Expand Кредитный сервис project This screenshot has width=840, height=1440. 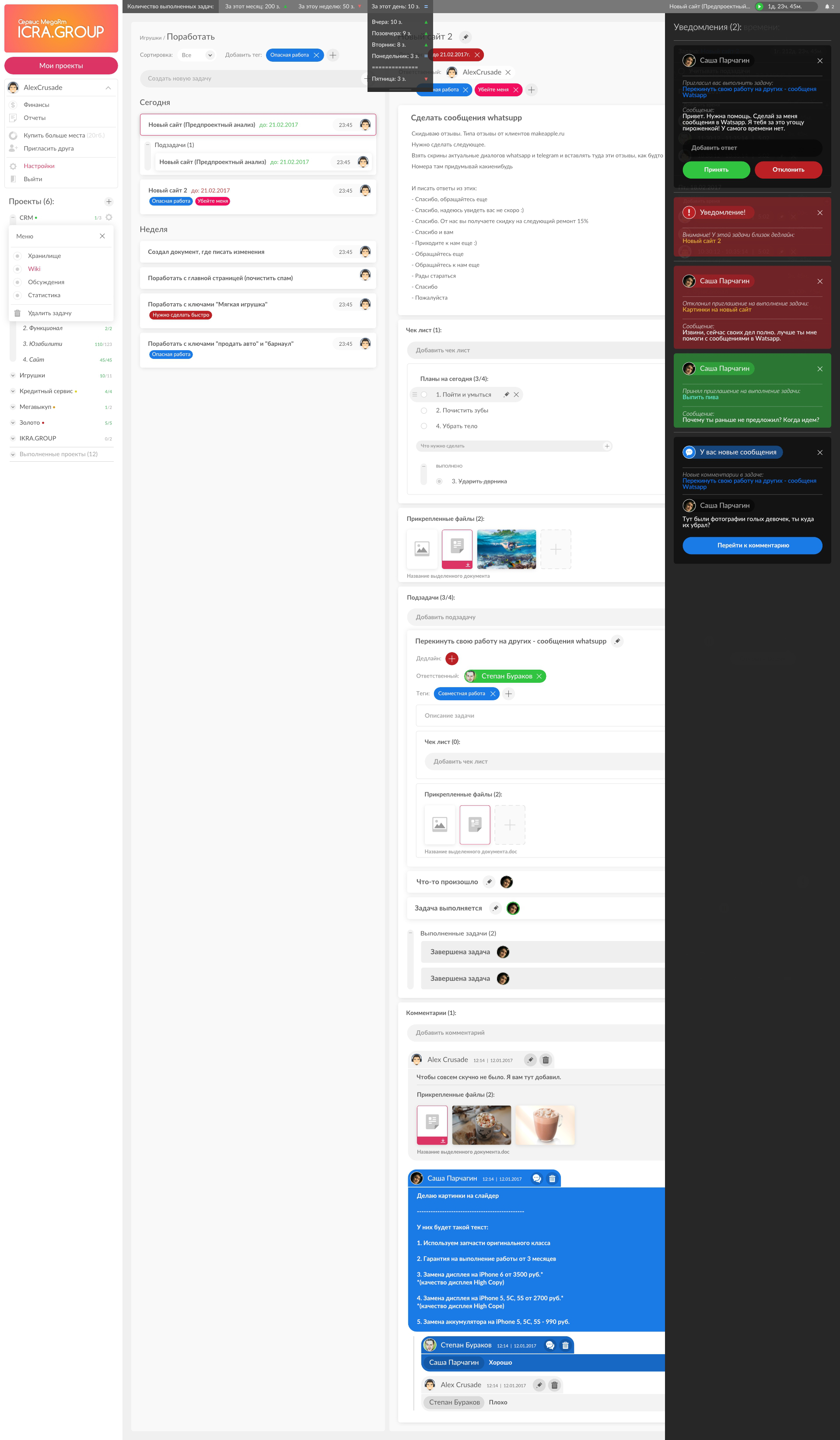[13, 391]
